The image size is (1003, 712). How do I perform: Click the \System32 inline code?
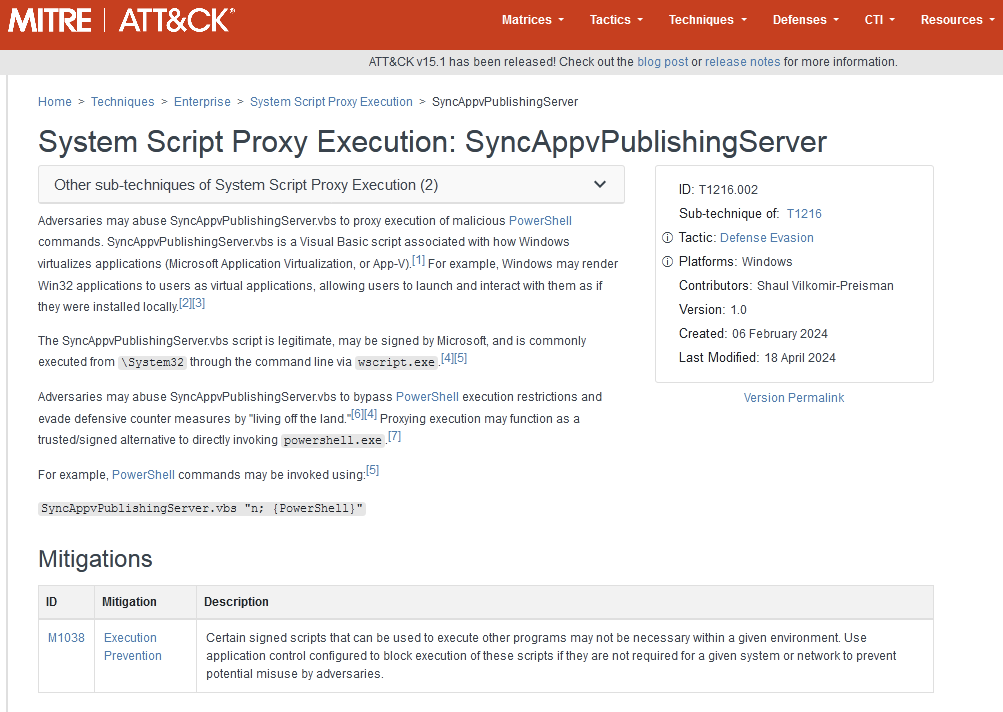[152, 362]
